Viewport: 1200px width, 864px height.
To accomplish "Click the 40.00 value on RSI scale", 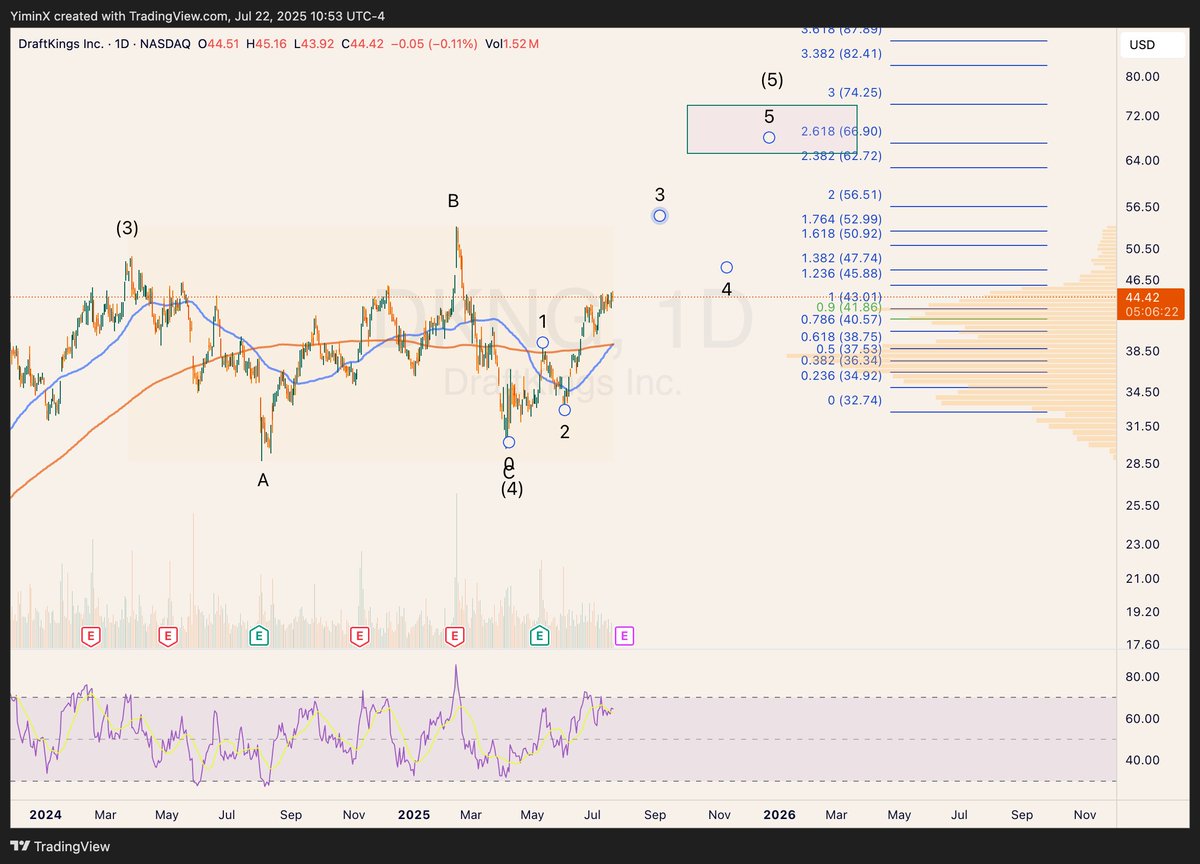I will pos(1142,760).
